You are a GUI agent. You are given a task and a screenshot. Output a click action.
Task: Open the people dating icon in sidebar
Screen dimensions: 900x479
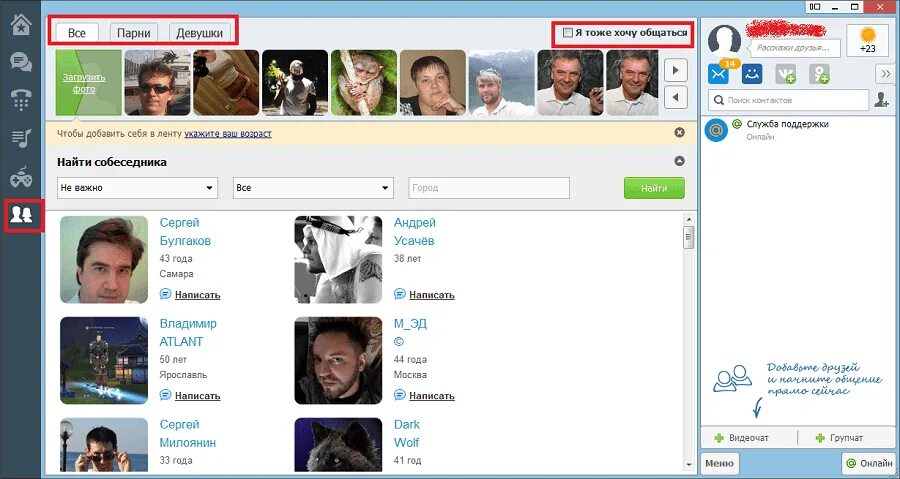click(x=21, y=215)
